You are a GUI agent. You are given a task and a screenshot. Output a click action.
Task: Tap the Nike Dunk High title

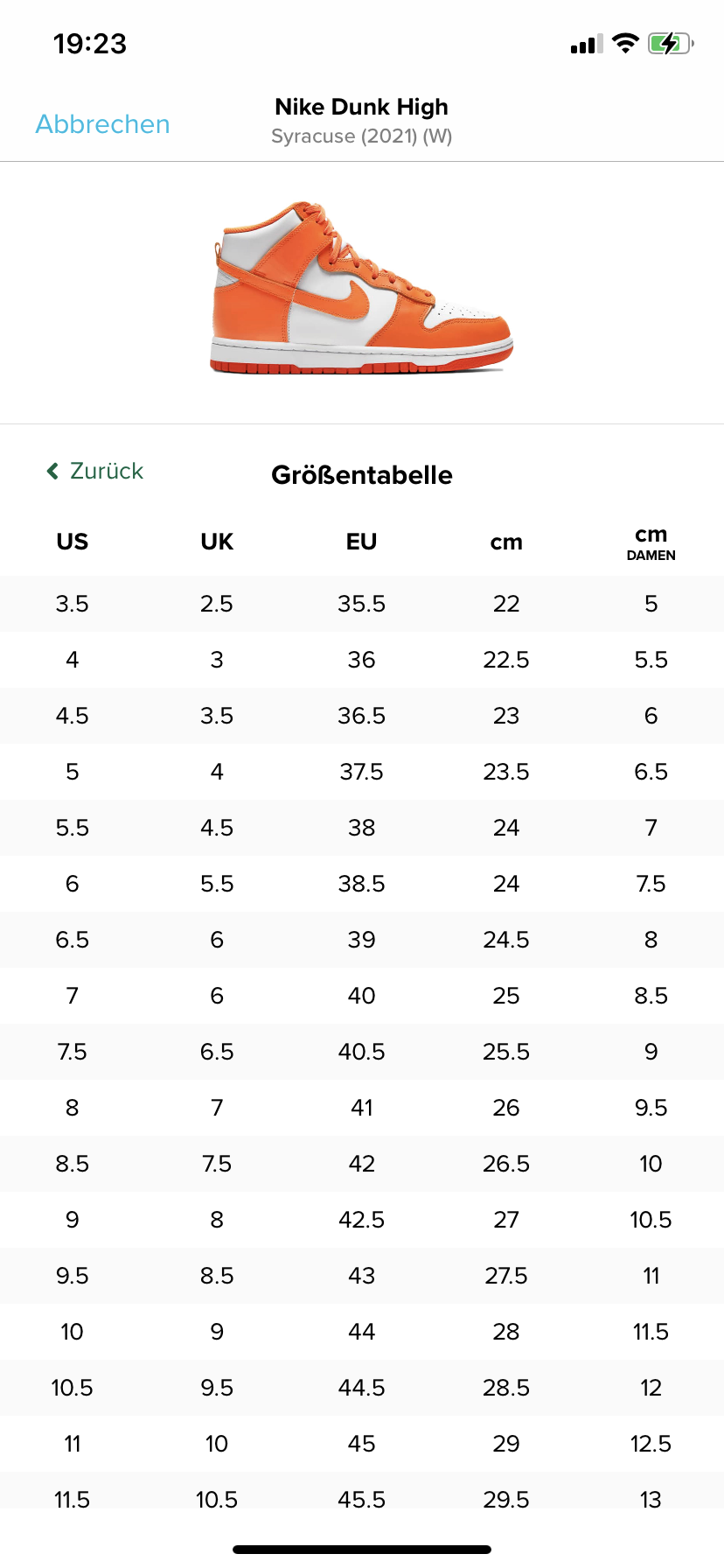pyautogui.click(x=361, y=106)
